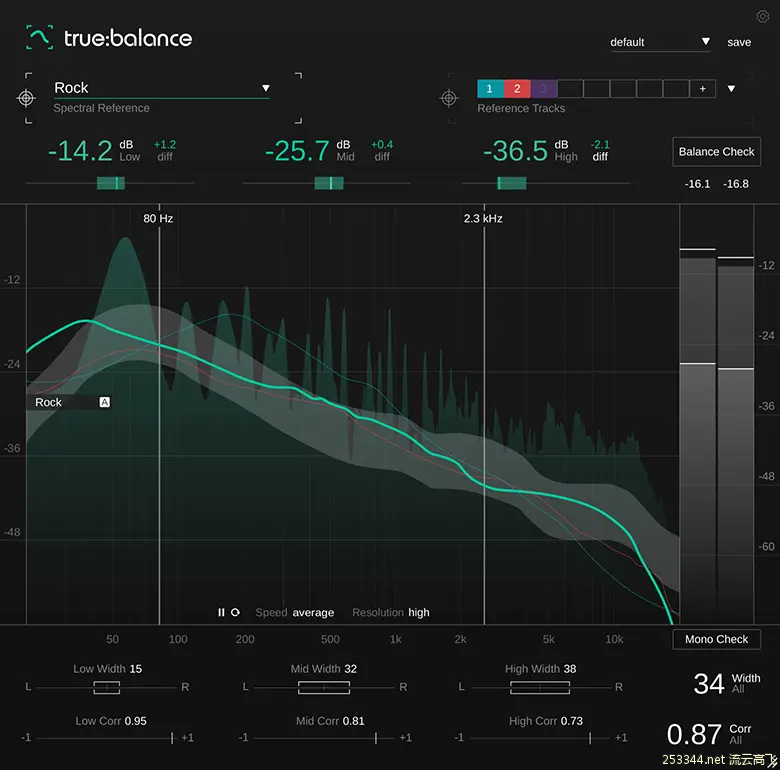Select reference track slot 2
This screenshot has height=770, width=780.
[x=517, y=89]
